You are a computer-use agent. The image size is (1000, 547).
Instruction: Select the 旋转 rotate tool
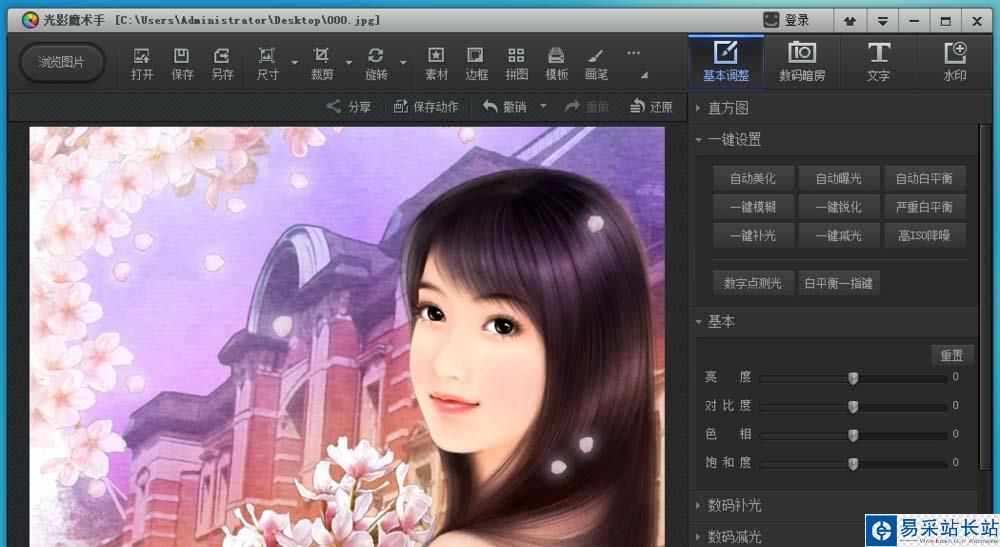(x=376, y=64)
